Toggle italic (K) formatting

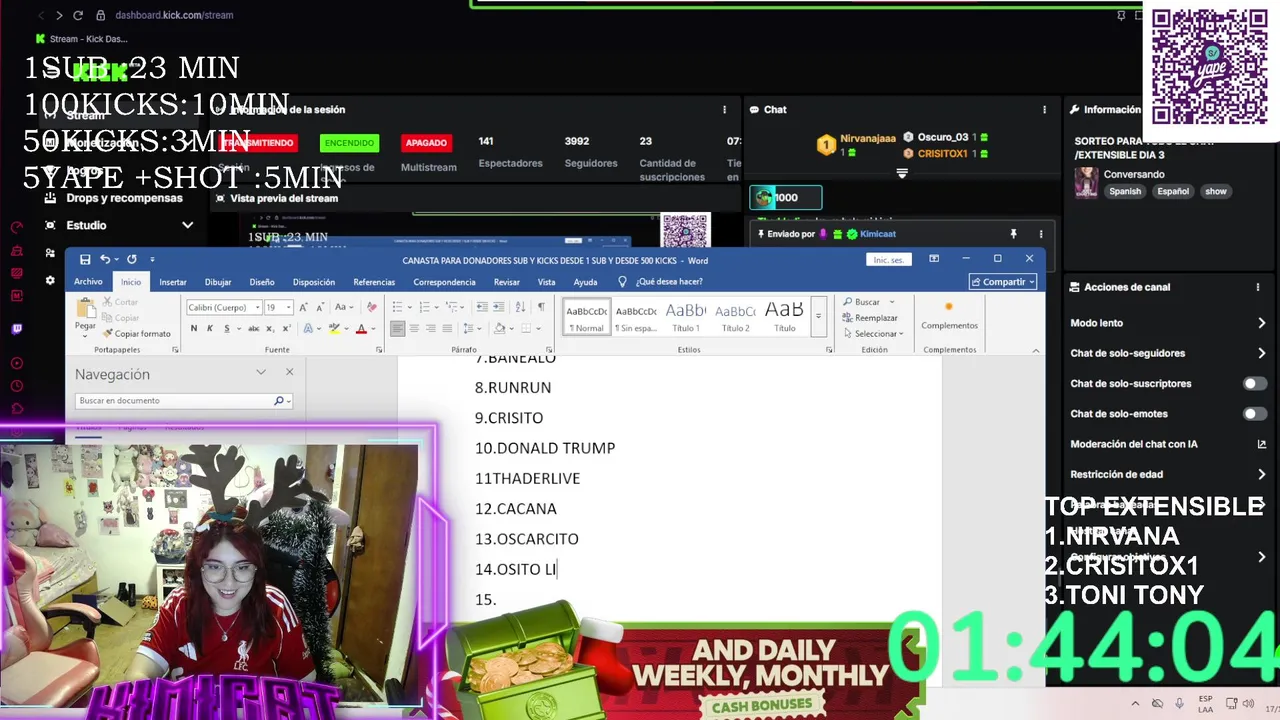pos(209,328)
